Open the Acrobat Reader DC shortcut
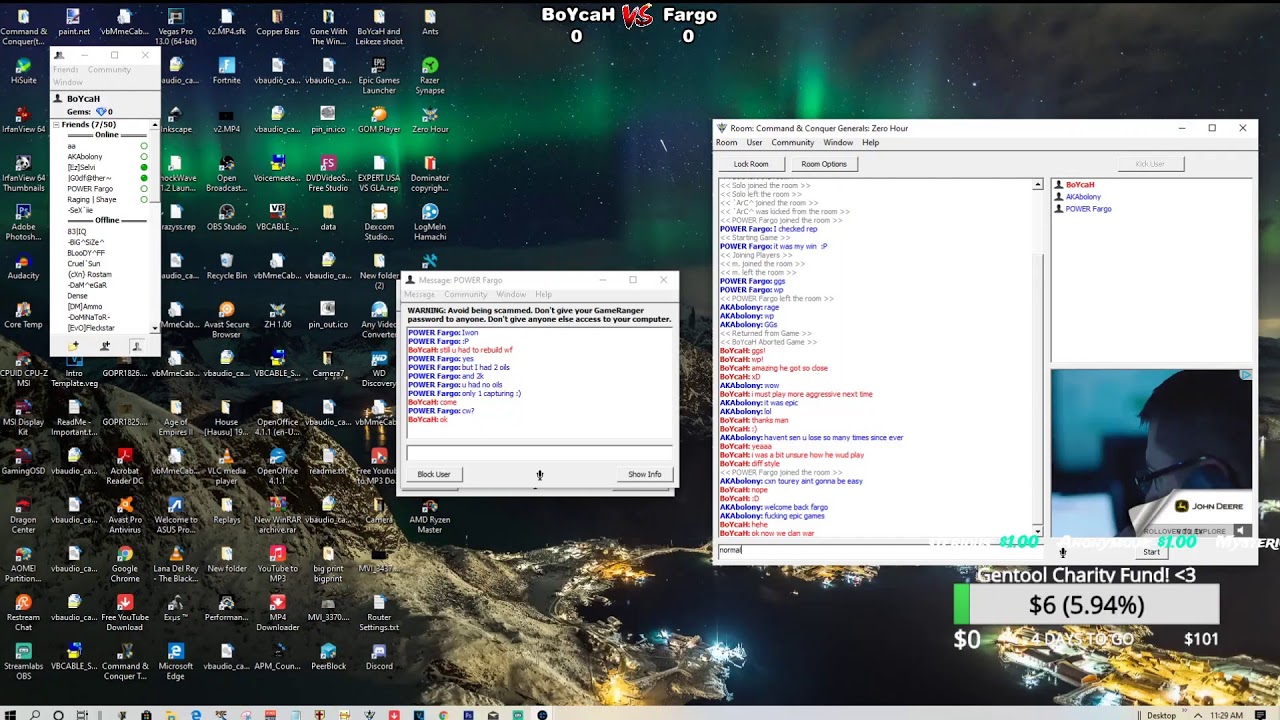 coord(124,466)
